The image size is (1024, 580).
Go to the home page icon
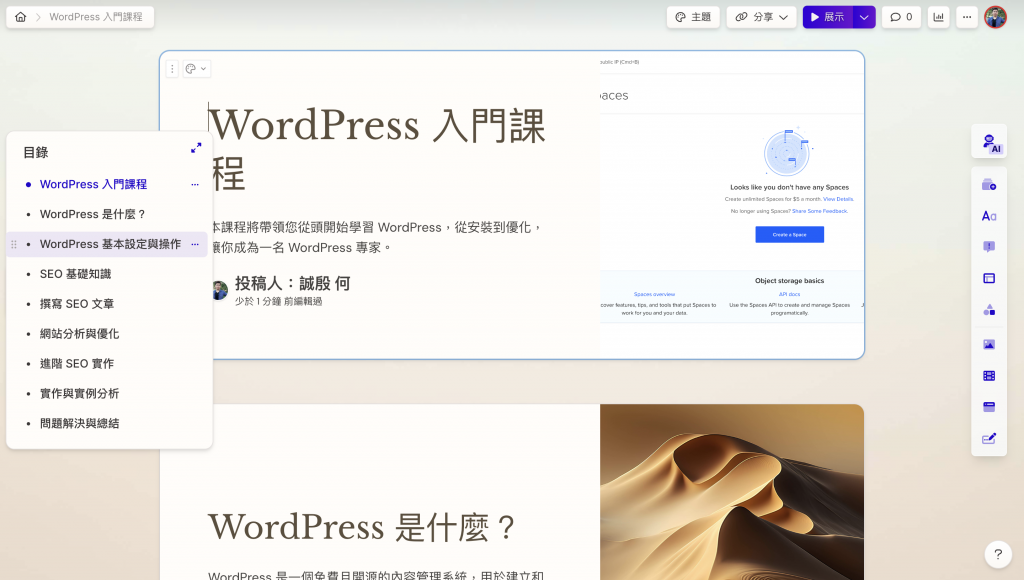[21, 17]
